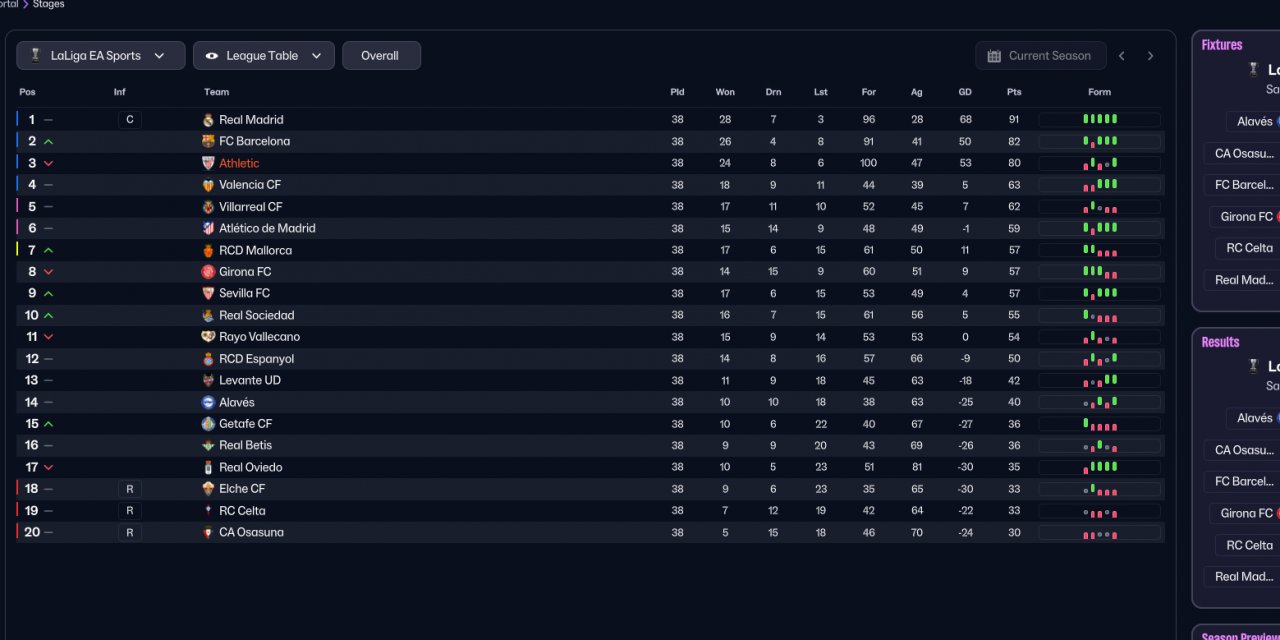Click the relegated R badge for CA Osasuna

click(x=129, y=533)
